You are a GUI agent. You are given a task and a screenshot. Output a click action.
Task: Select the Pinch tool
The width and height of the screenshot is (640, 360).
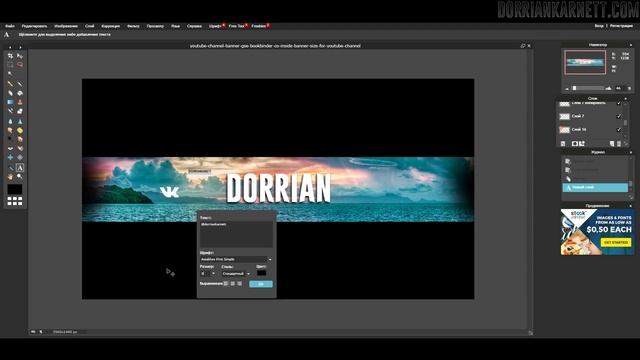(x=20, y=158)
